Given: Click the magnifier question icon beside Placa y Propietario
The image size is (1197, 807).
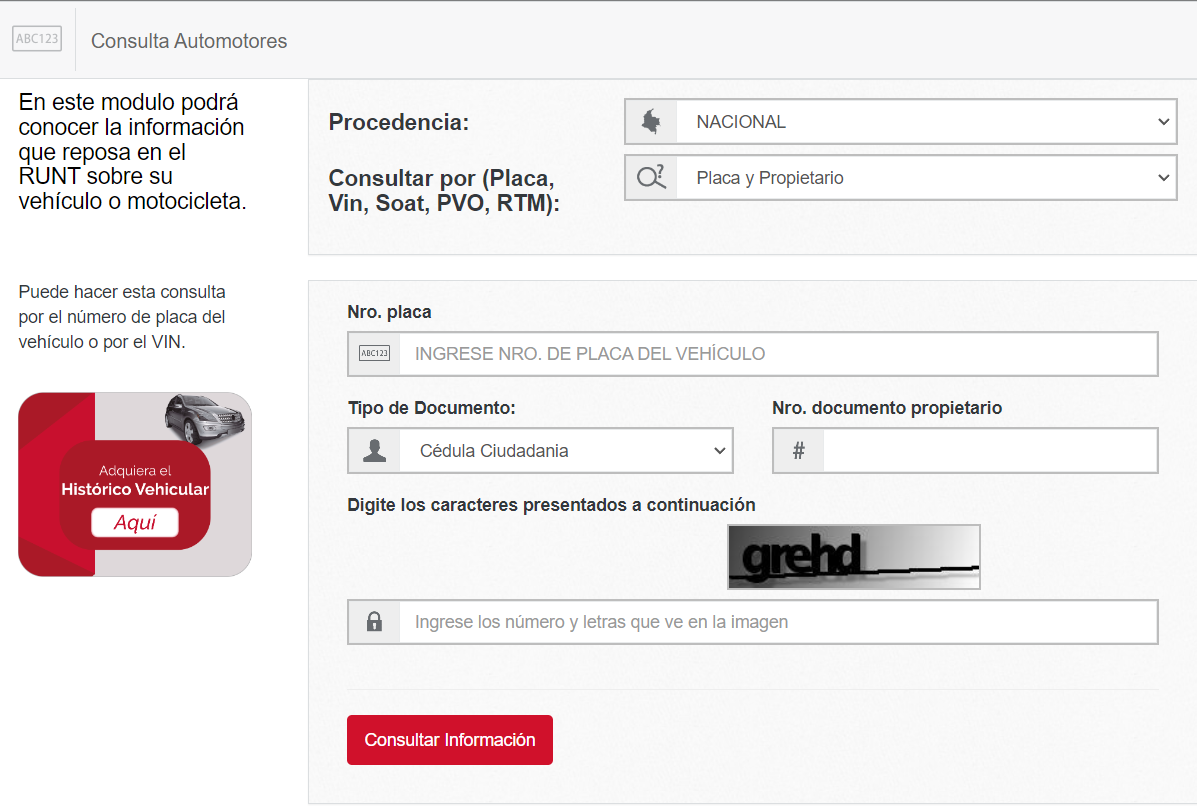Looking at the screenshot, I should pyautogui.click(x=651, y=177).
